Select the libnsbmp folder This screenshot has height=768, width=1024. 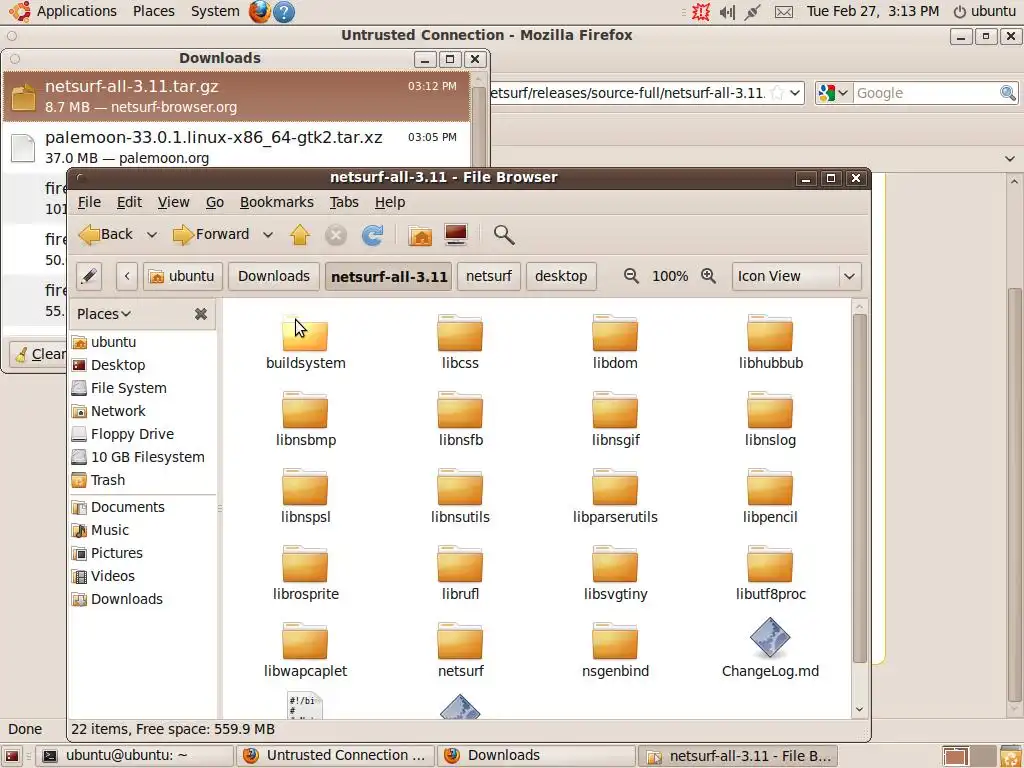(x=306, y=420)
